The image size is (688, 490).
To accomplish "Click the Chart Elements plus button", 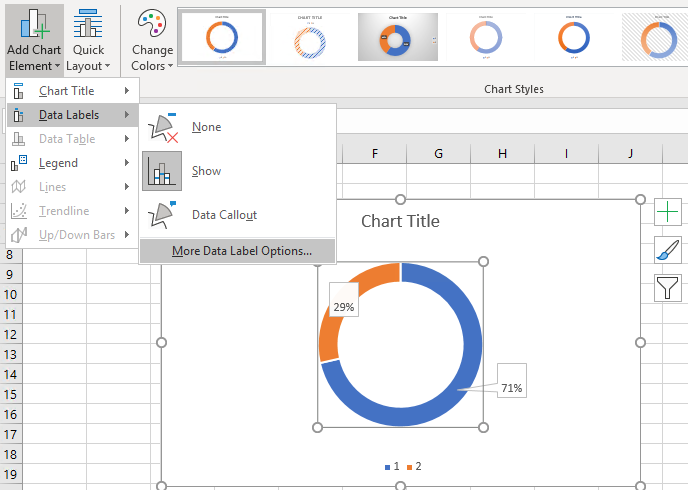I will coord(667,212).
